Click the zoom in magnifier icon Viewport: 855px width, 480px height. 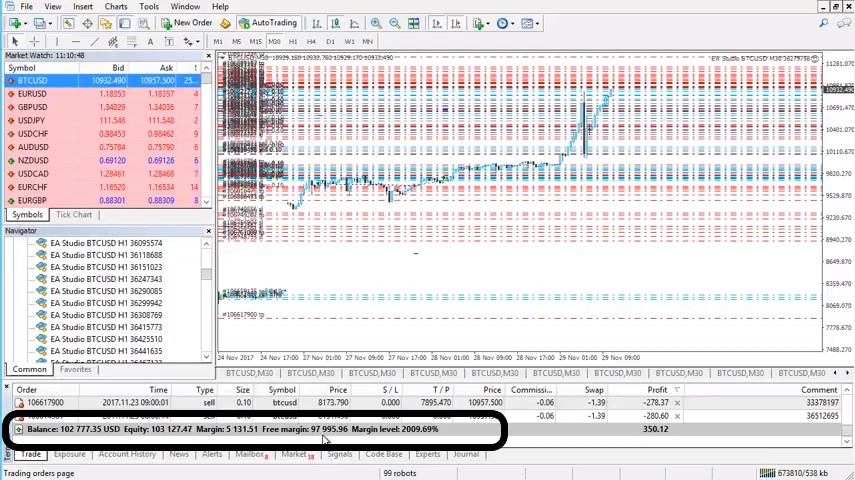pos(376,23)
